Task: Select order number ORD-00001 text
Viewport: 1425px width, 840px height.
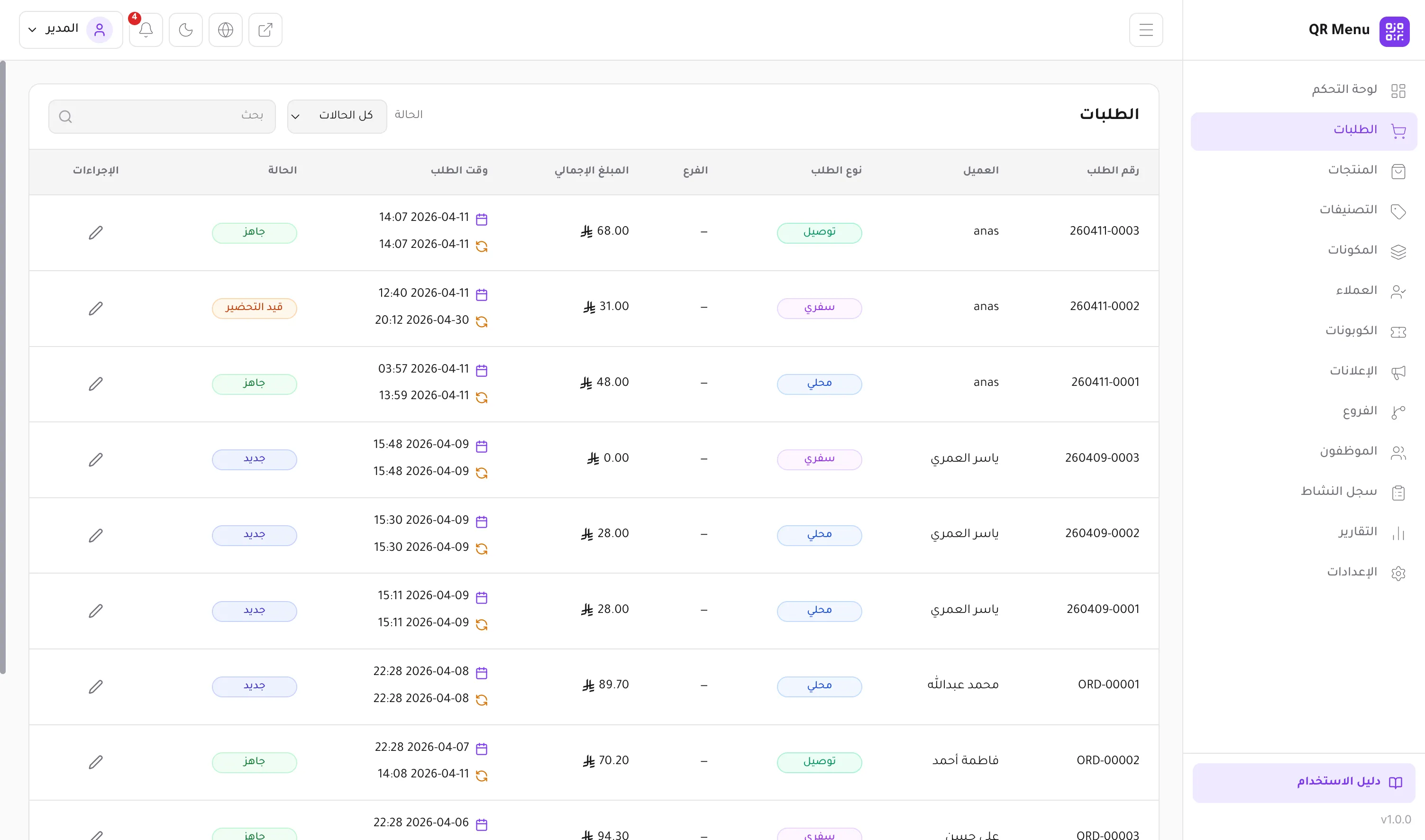Action: [1108, 685]
